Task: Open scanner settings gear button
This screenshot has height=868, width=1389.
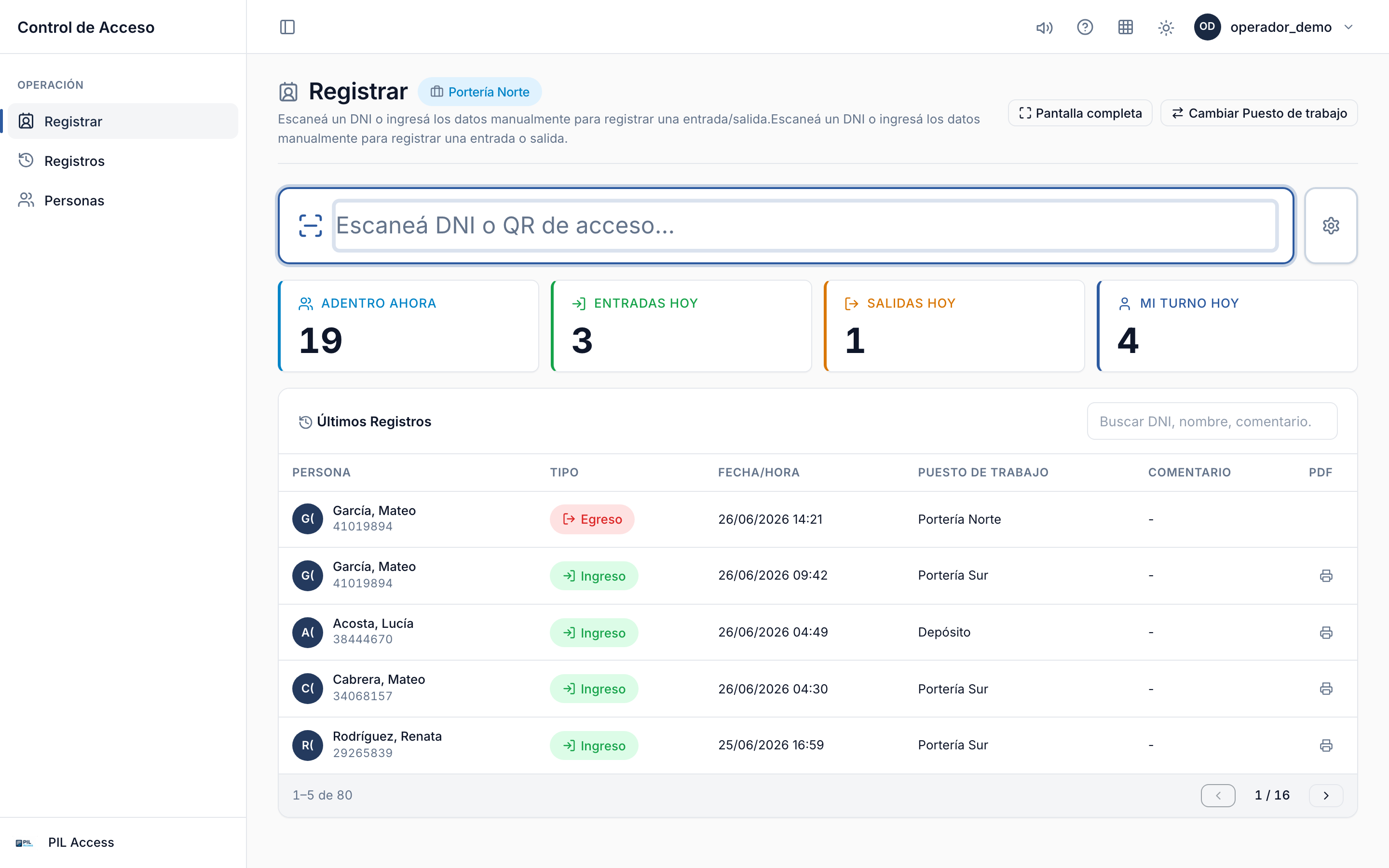Action: click(1331, 226)
